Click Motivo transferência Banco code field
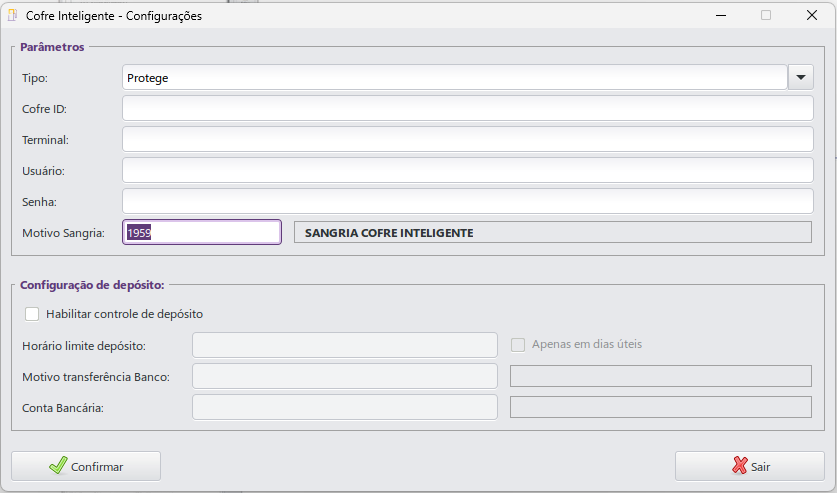The image size is (837, 493). [x=344, y=376]
